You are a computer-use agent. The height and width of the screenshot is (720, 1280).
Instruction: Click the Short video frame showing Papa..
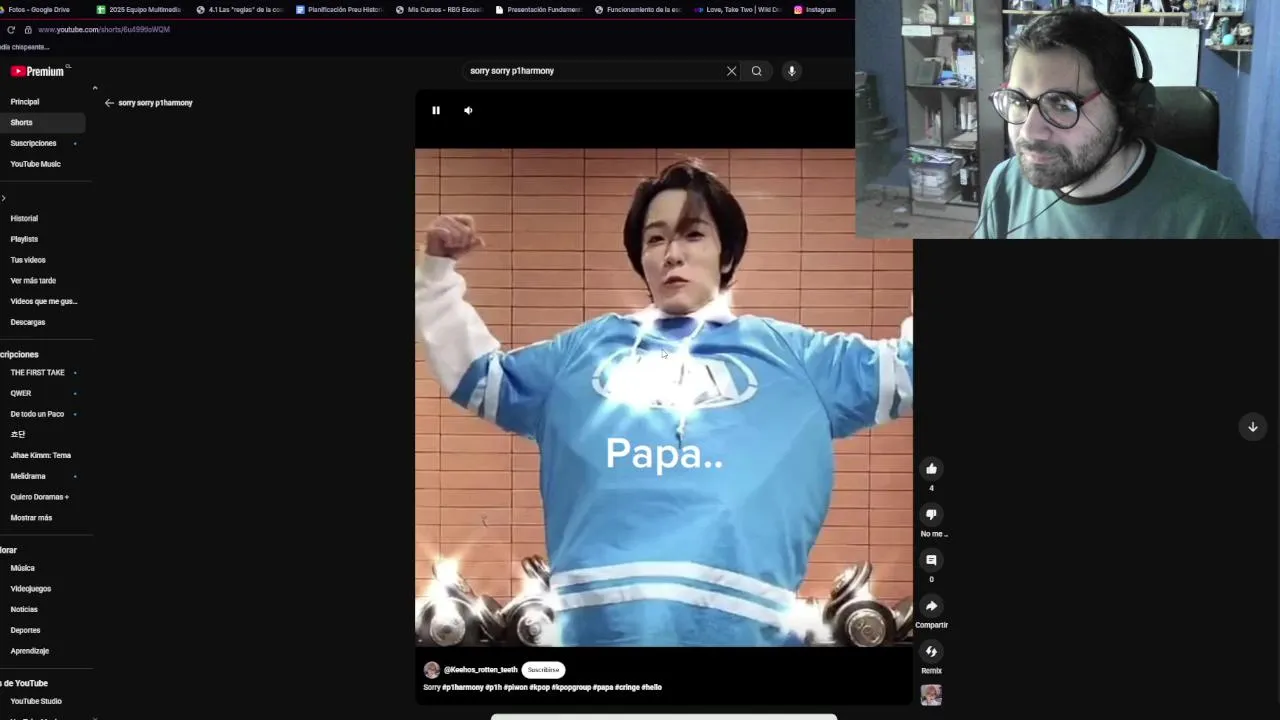664,398
